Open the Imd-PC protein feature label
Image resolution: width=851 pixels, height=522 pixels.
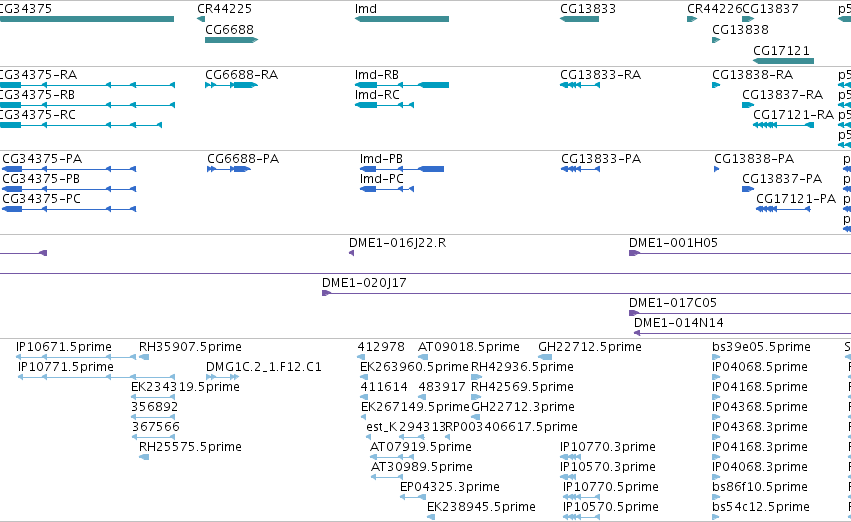382,179
